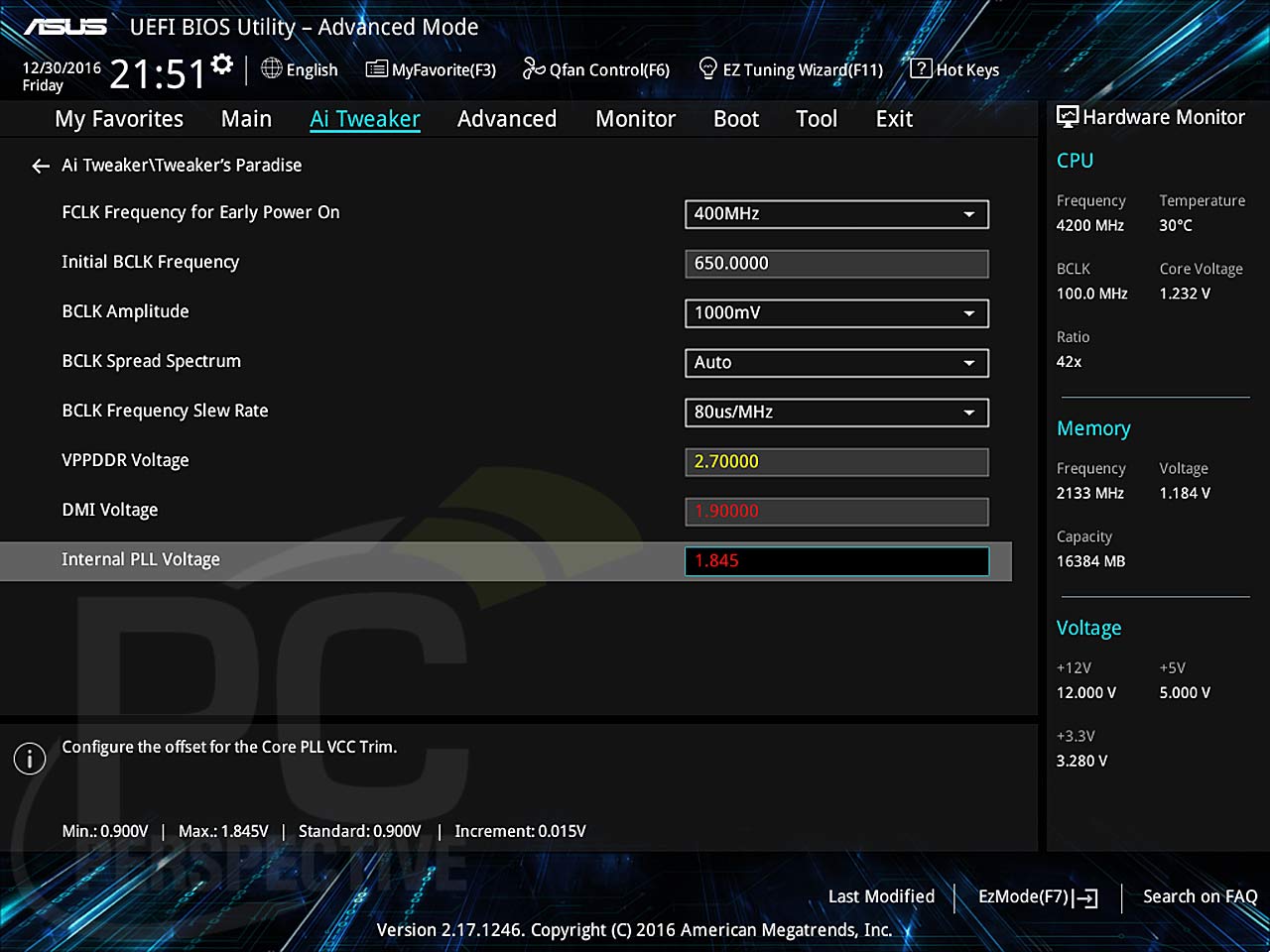The height and width of the screenshot is (952, 1270).
Task: Open the English language selector globe
Action: [299, 69]
